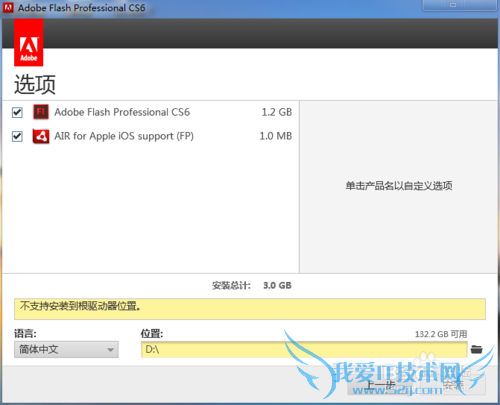Screen dimensions: 500x405
Task: Click the 单击产品名以自定义选项 hint text
Action: click(399, 186)
